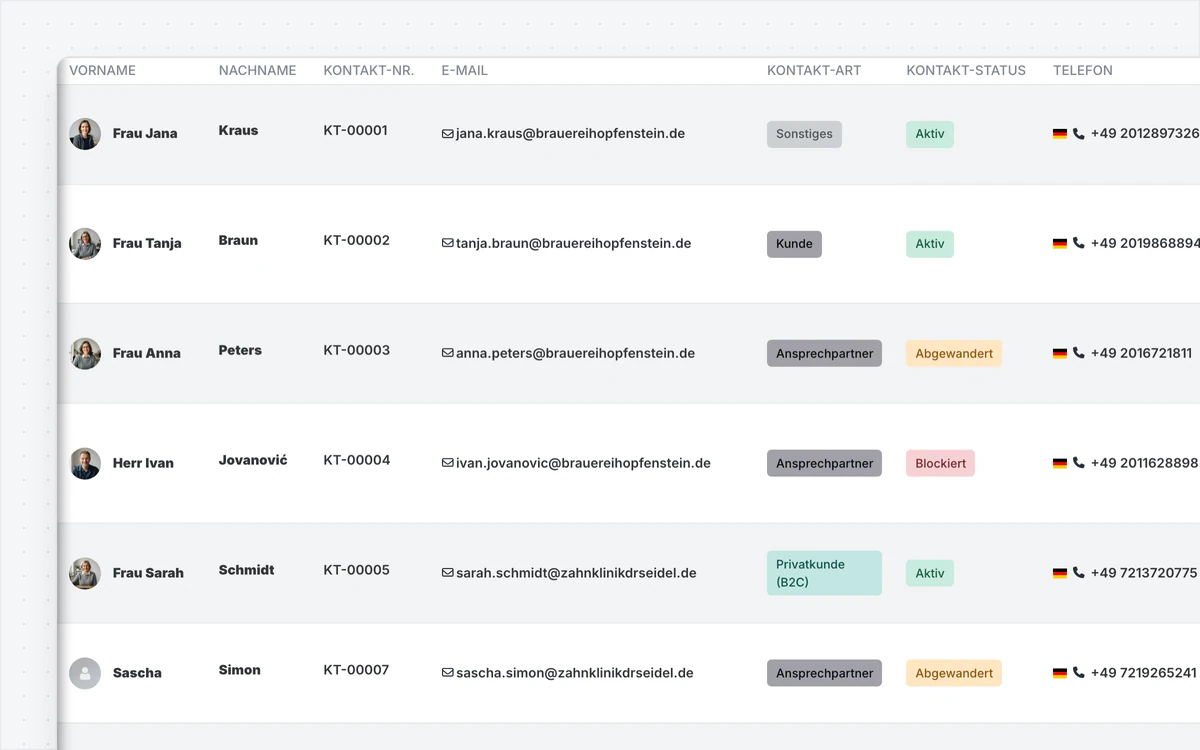The height and width of the screenshot is (750, 1200).
Task: Select the Privatkunde (B2C) badge
Action: [x=824, y=573]
